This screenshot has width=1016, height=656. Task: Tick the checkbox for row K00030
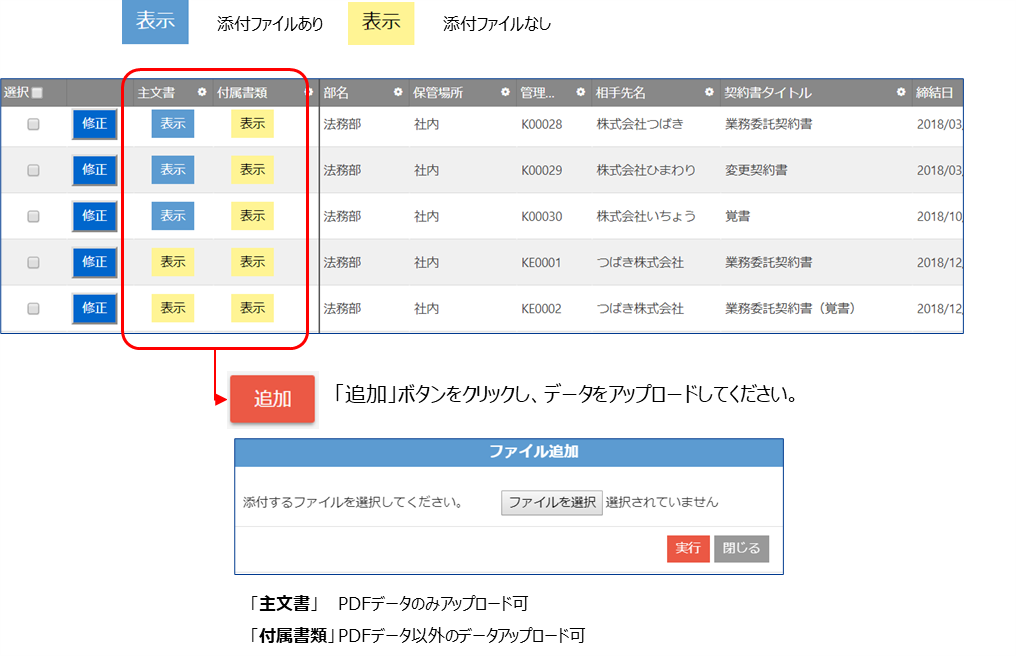(33, 216)
